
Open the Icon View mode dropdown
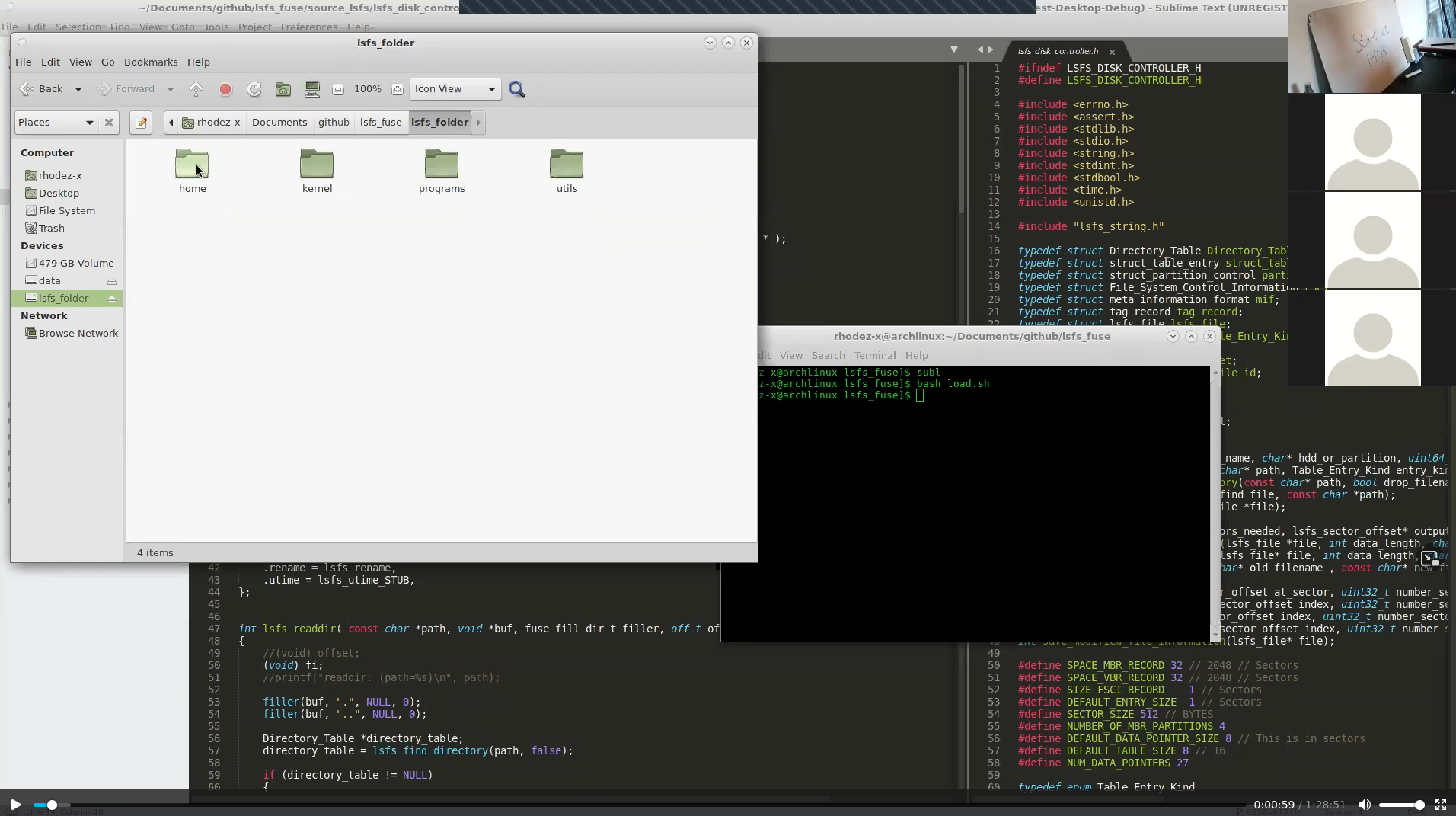click(x=455, y=89)
